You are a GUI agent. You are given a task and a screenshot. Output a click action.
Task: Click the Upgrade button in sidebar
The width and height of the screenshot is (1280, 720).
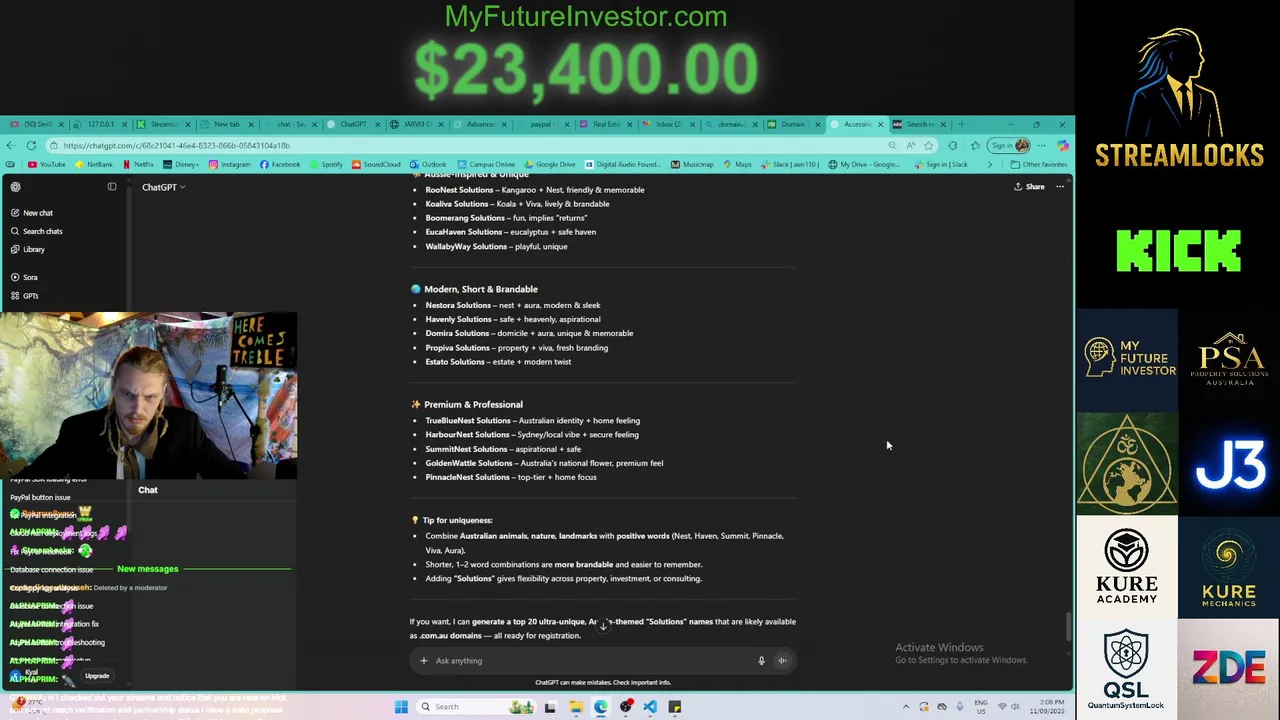(x=97, y=676)
